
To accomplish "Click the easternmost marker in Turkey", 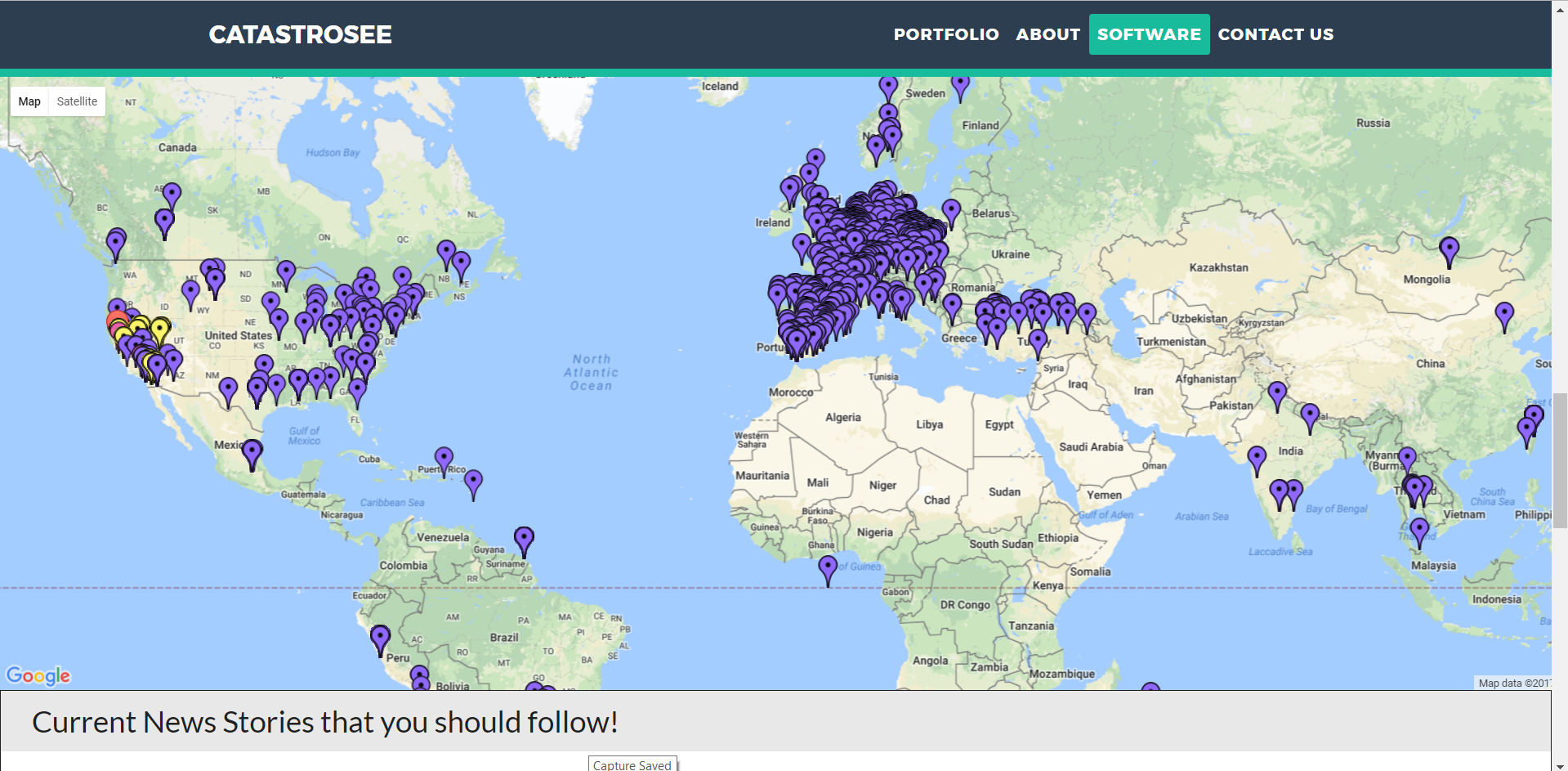I will [1087, 318].
